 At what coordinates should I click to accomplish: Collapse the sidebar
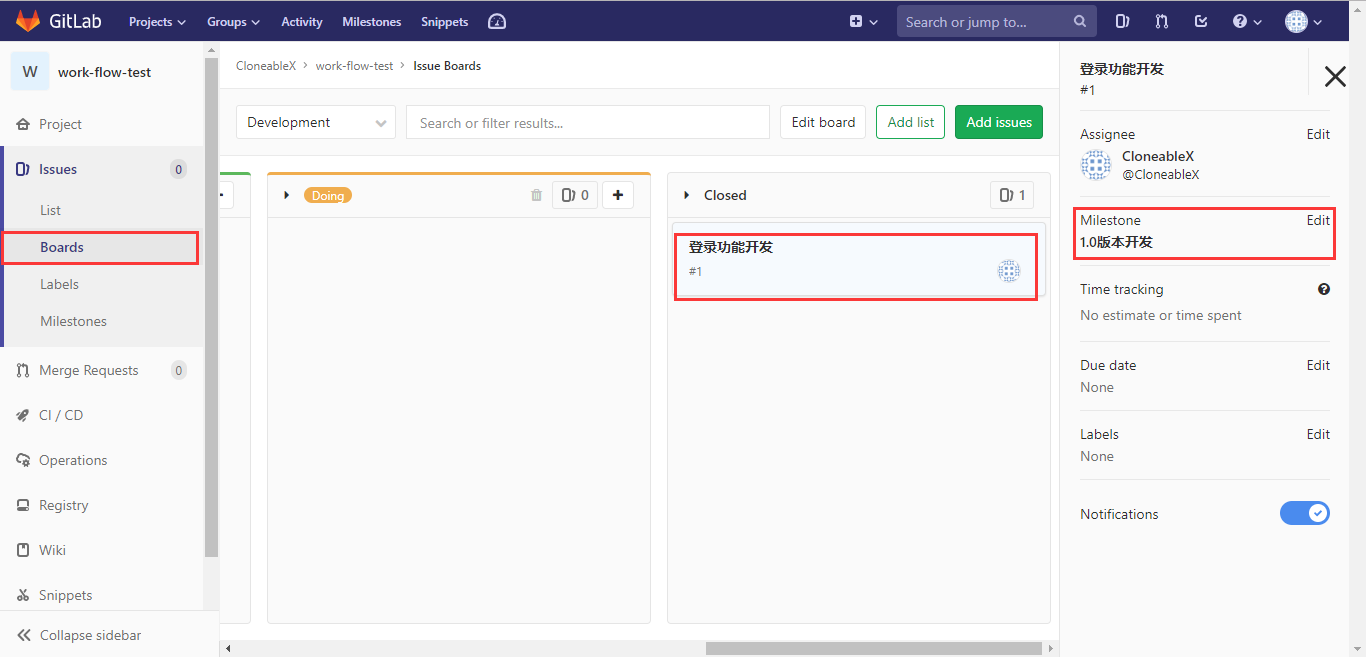[x=91, y=635]
